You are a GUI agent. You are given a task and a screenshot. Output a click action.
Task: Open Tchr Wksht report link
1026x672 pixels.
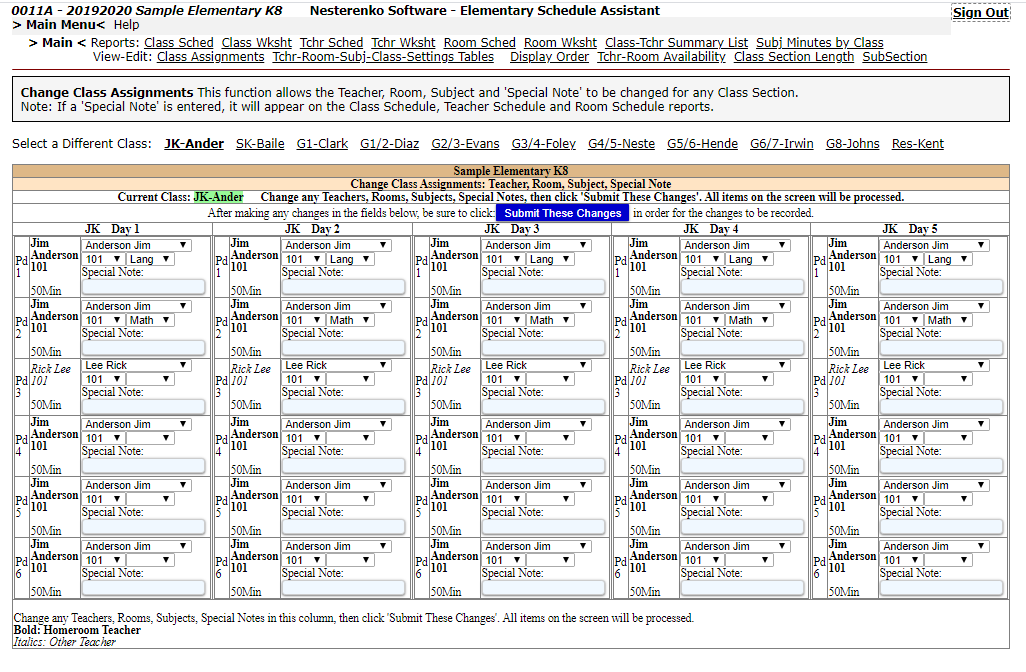[x=403, y=43]
